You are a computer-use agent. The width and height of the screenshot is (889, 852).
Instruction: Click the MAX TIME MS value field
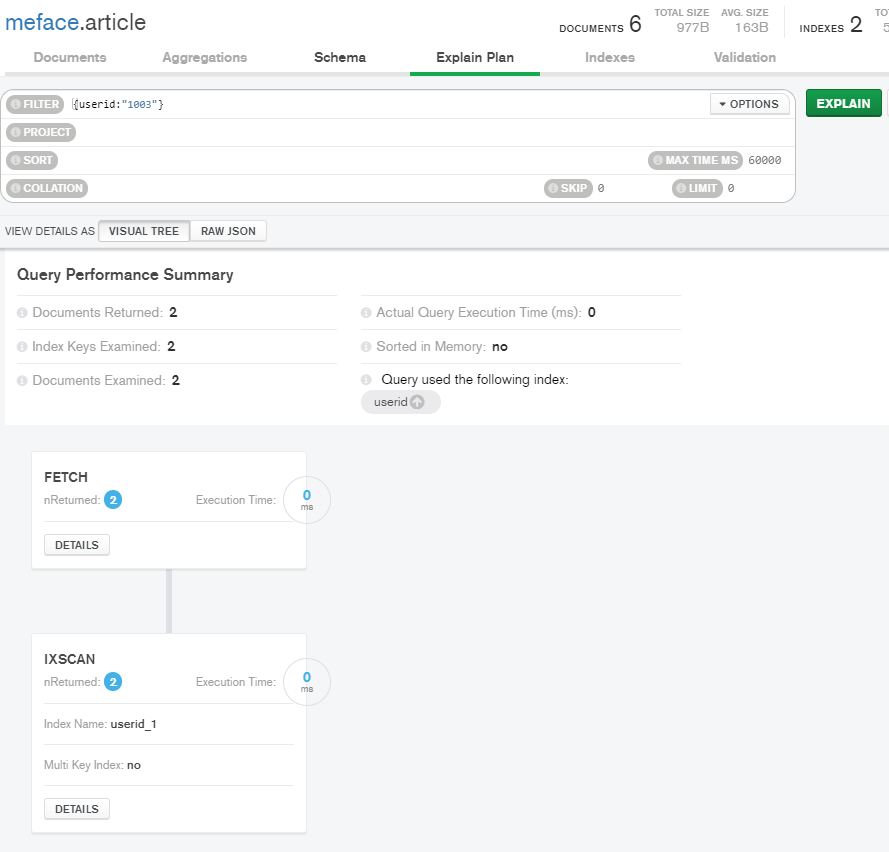click(765, 160)
